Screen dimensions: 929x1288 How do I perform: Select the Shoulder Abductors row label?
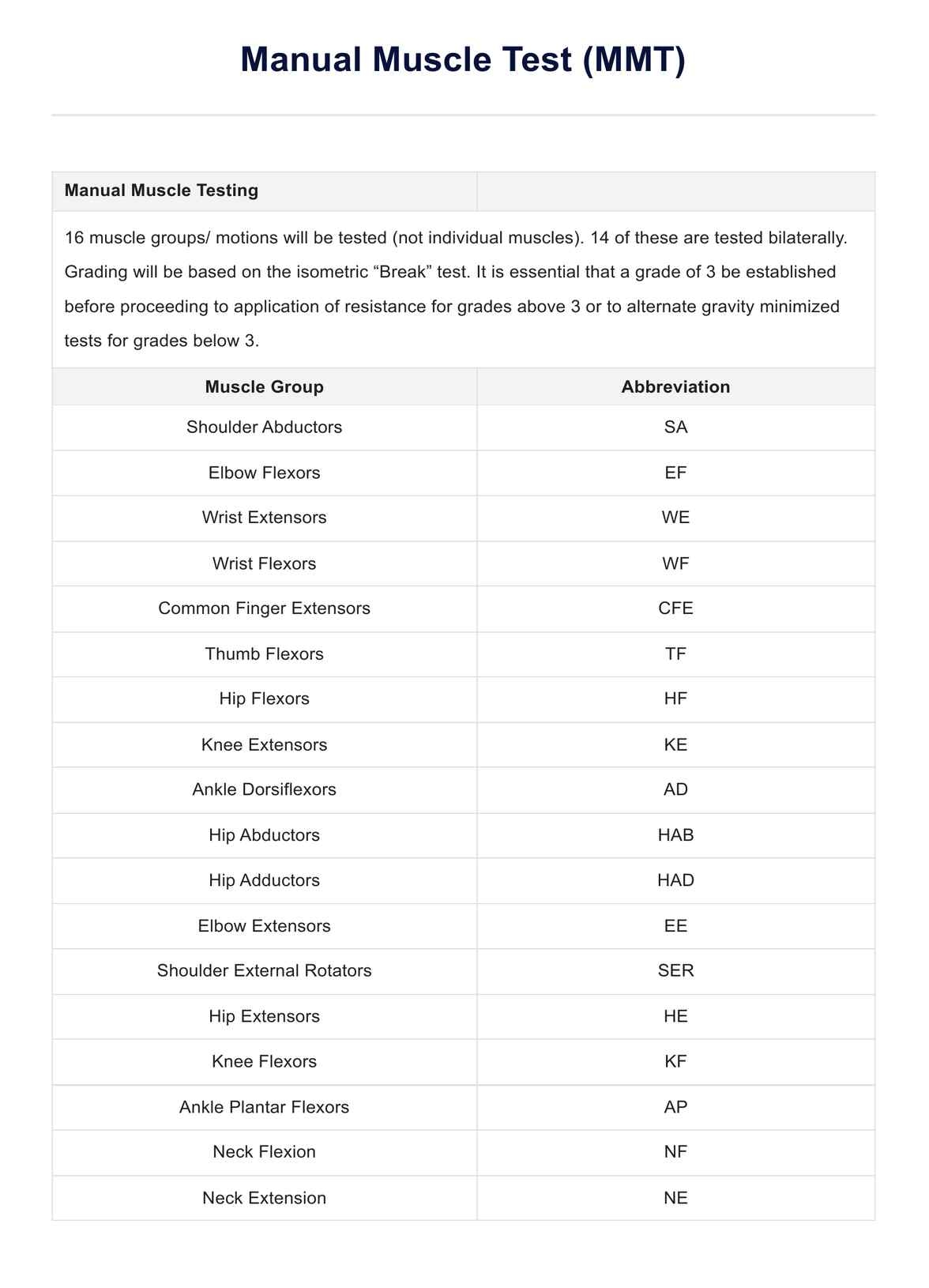coord(264,427)
